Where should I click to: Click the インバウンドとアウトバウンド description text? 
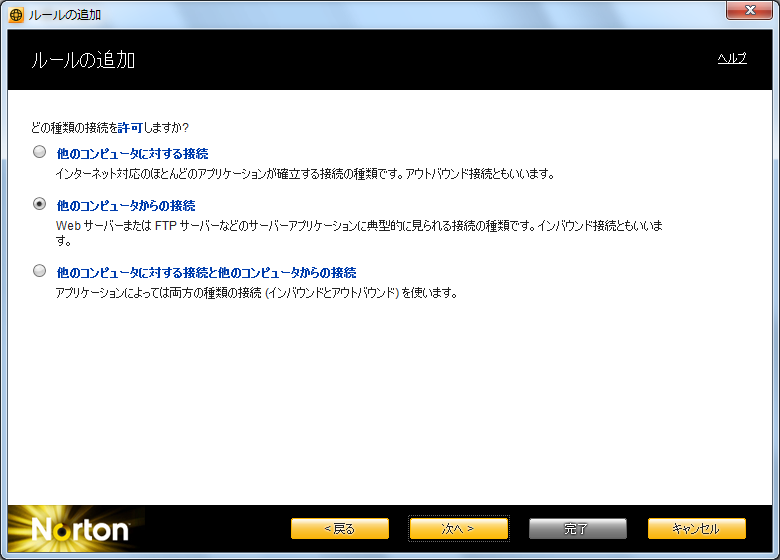[x=256, y=292]
